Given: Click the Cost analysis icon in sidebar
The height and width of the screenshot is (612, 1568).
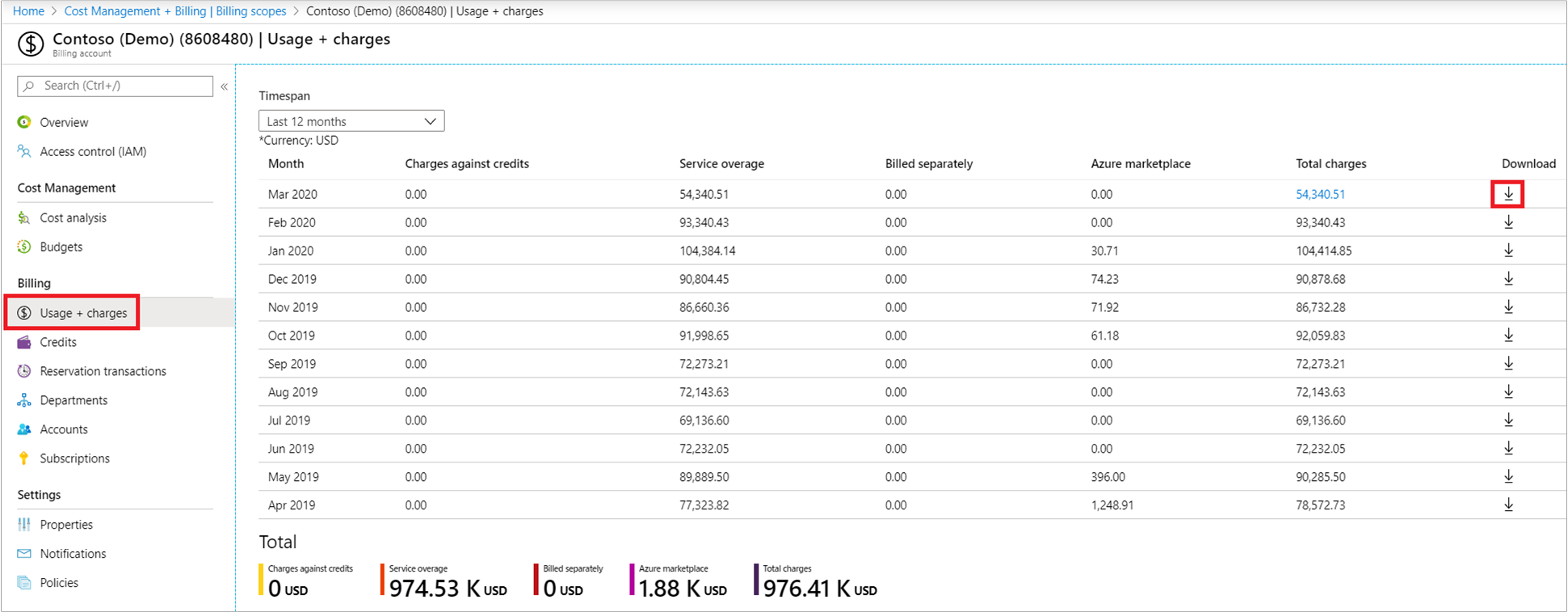Looking at the screenshot, I should (x=24, y=218).
